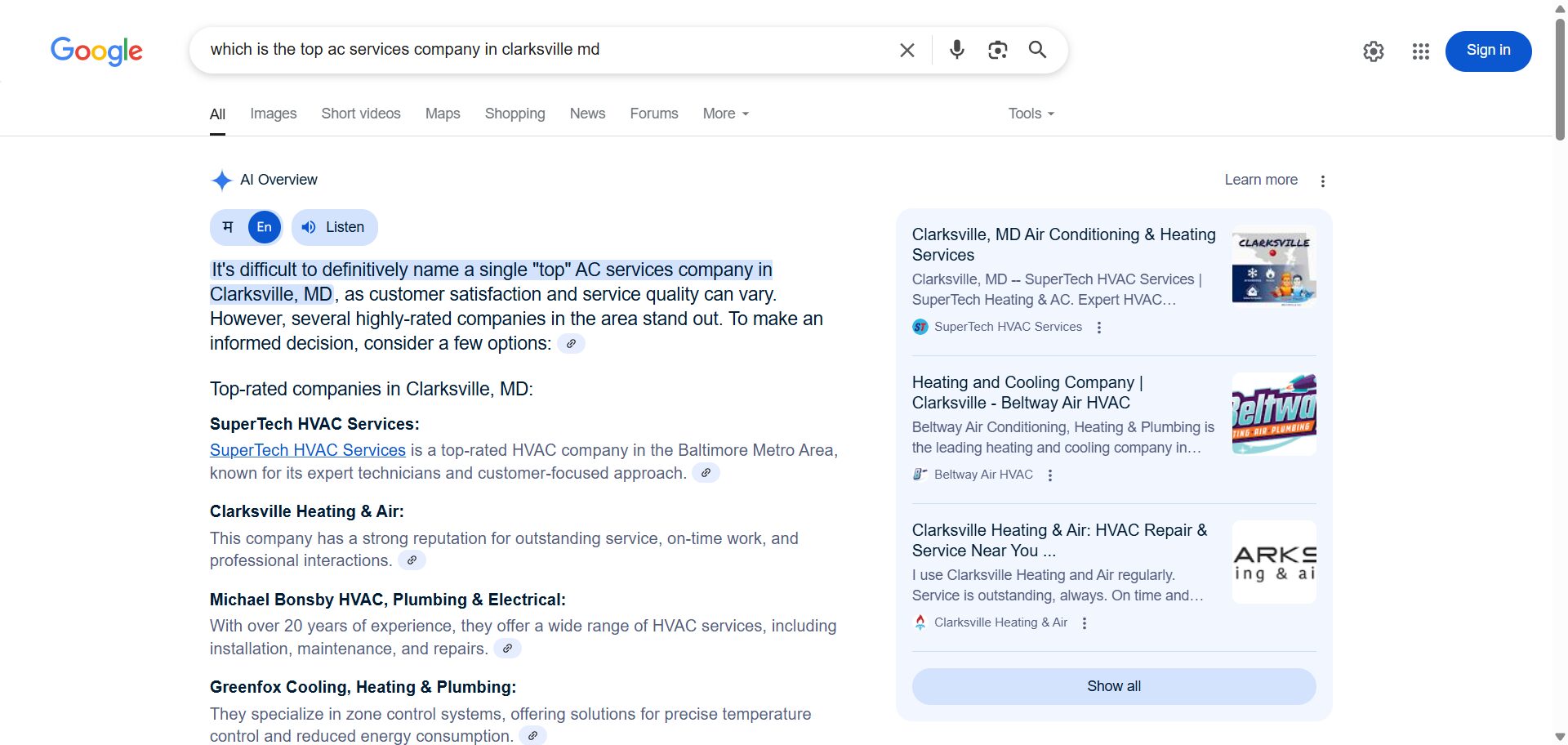The image size is (1568, 745).
Task: Switch to the News tab
Action: 587,114
